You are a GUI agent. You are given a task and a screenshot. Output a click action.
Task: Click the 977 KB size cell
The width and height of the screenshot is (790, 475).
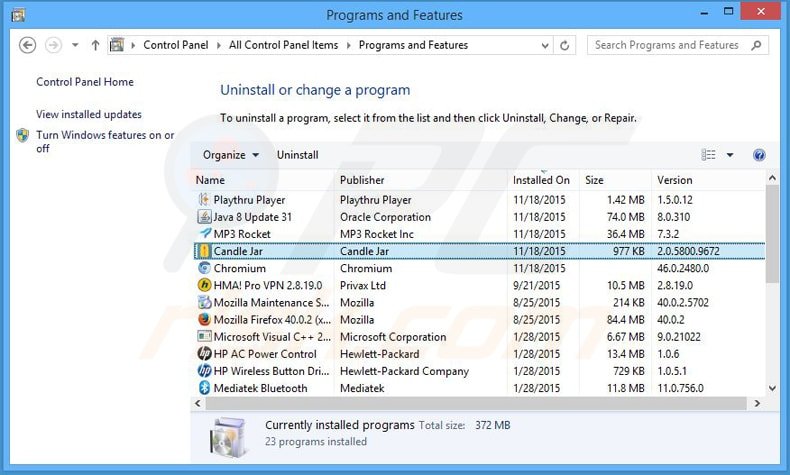[629, 251]
